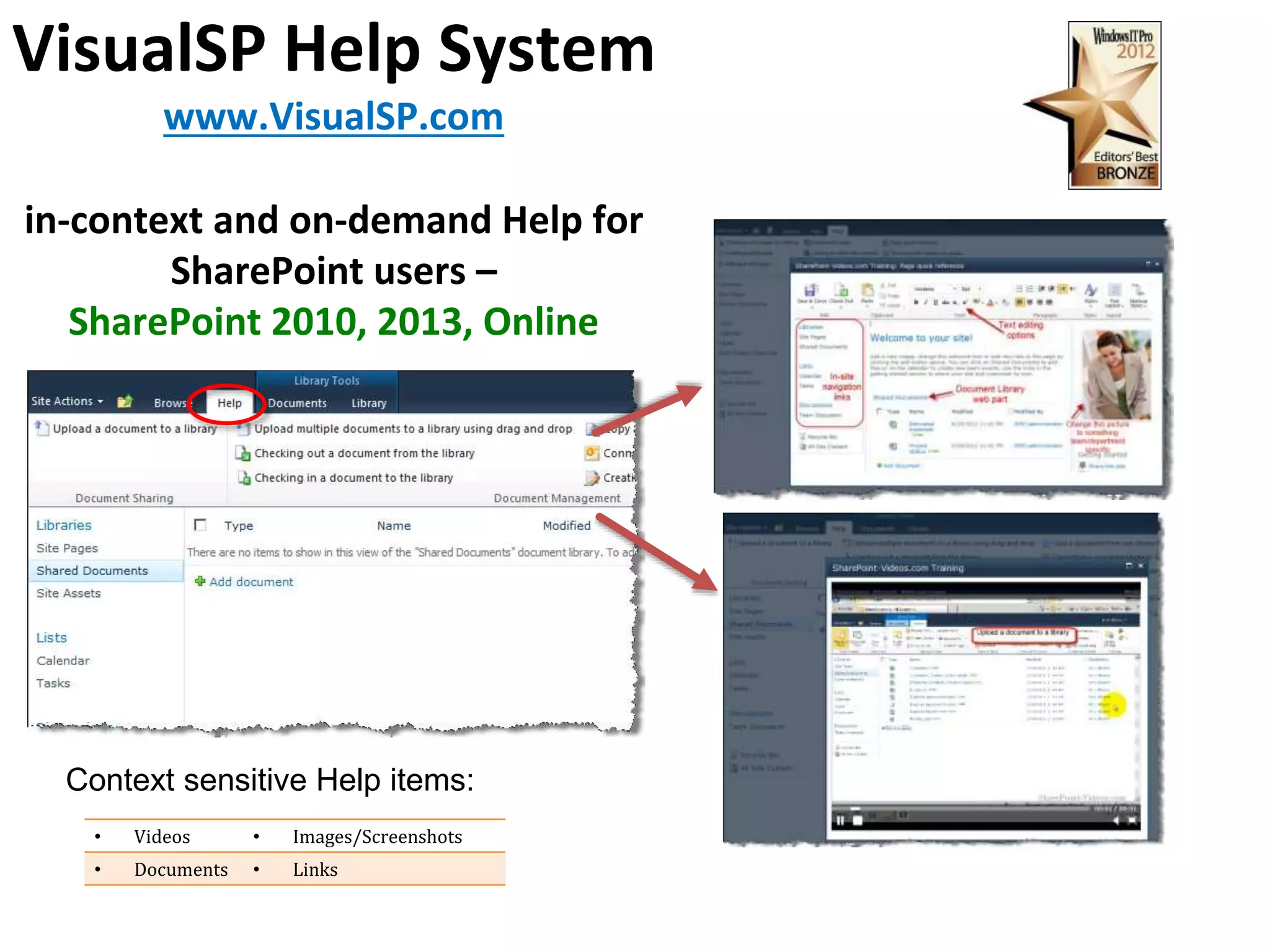The image size is (1270, 952).
Task: Click the 'Checking in a document' item icon
Action: point(244,478)
